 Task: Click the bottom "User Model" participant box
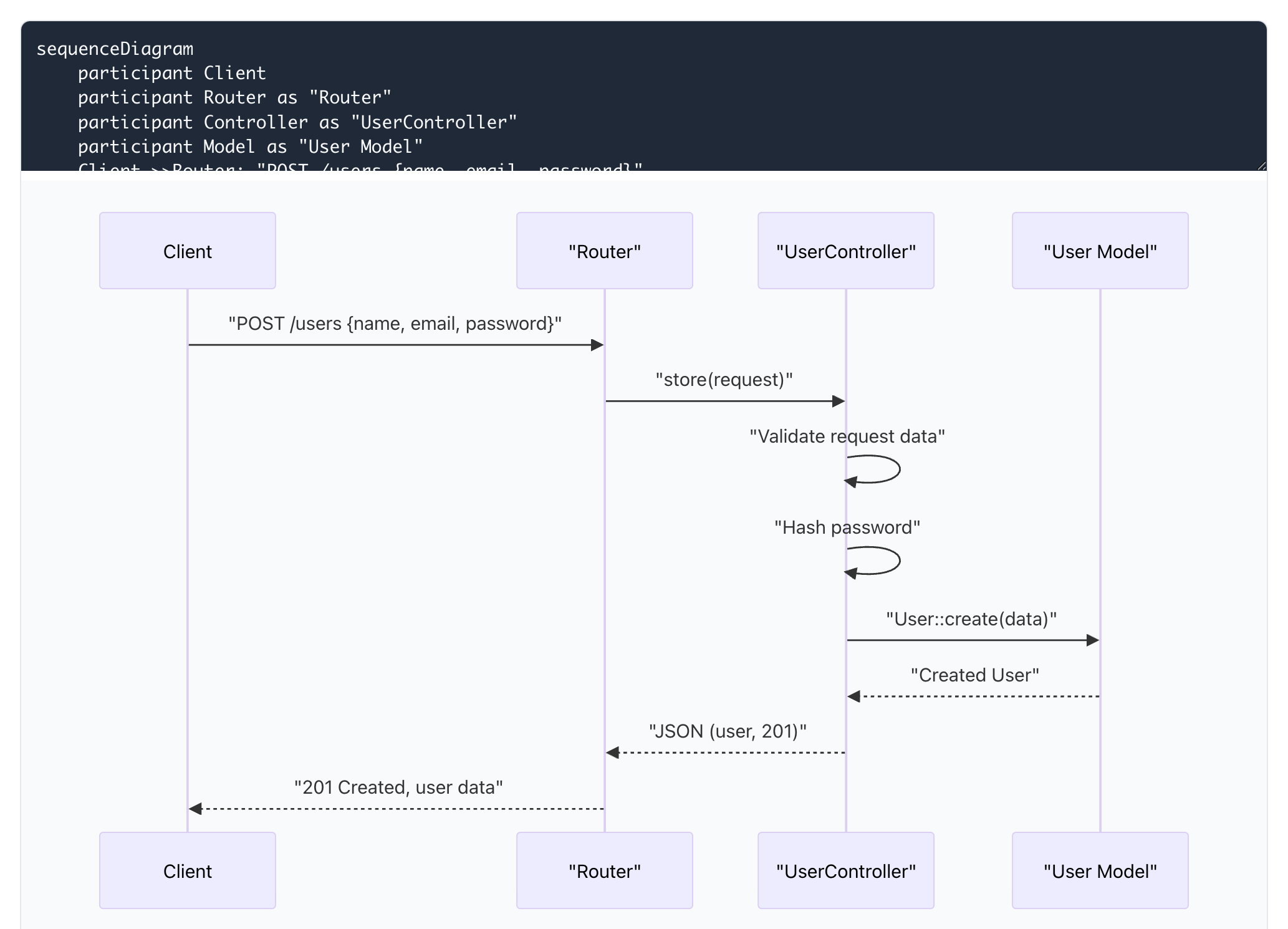1100,870
